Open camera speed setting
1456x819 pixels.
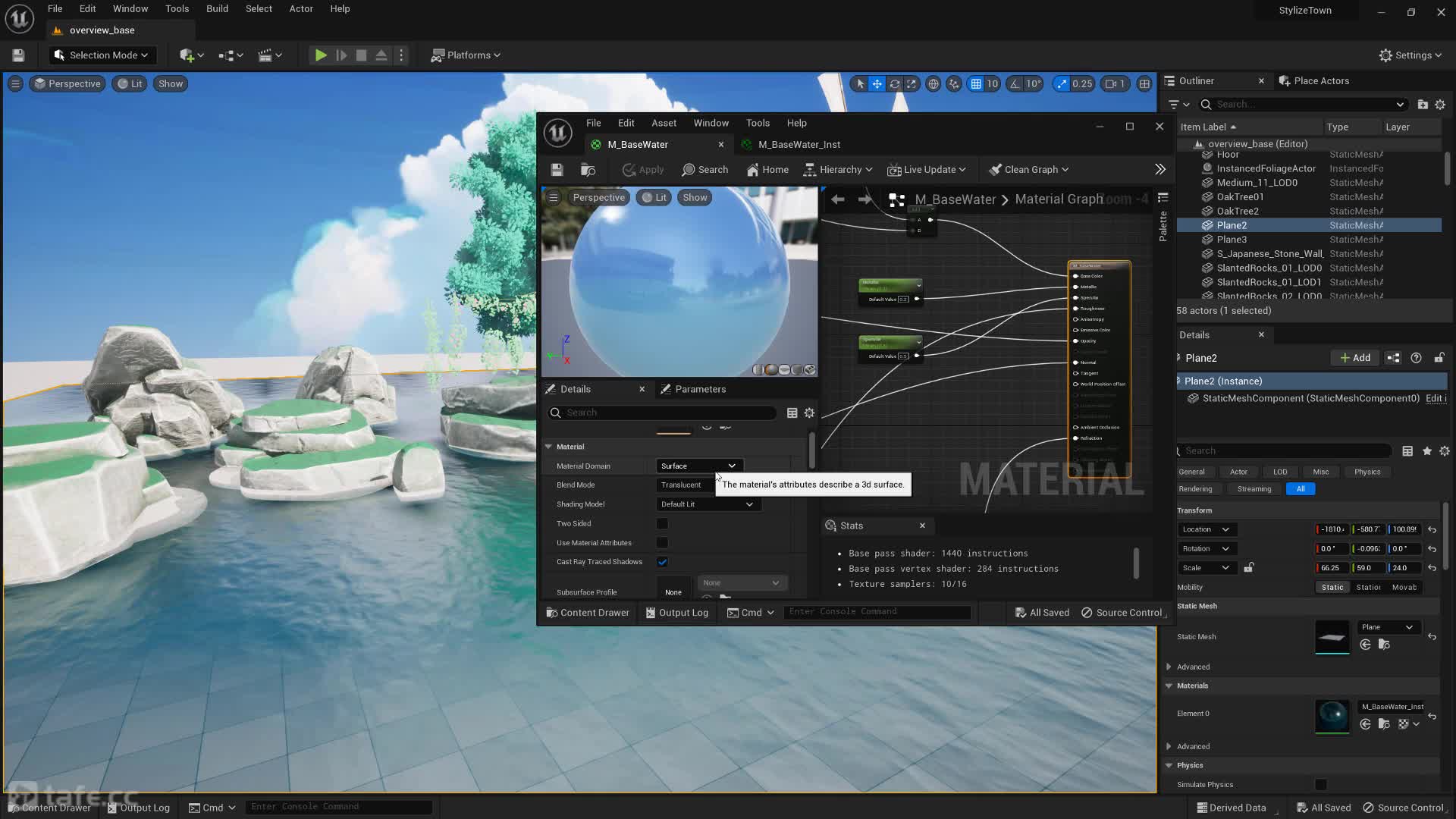[x=1115, y=84]
